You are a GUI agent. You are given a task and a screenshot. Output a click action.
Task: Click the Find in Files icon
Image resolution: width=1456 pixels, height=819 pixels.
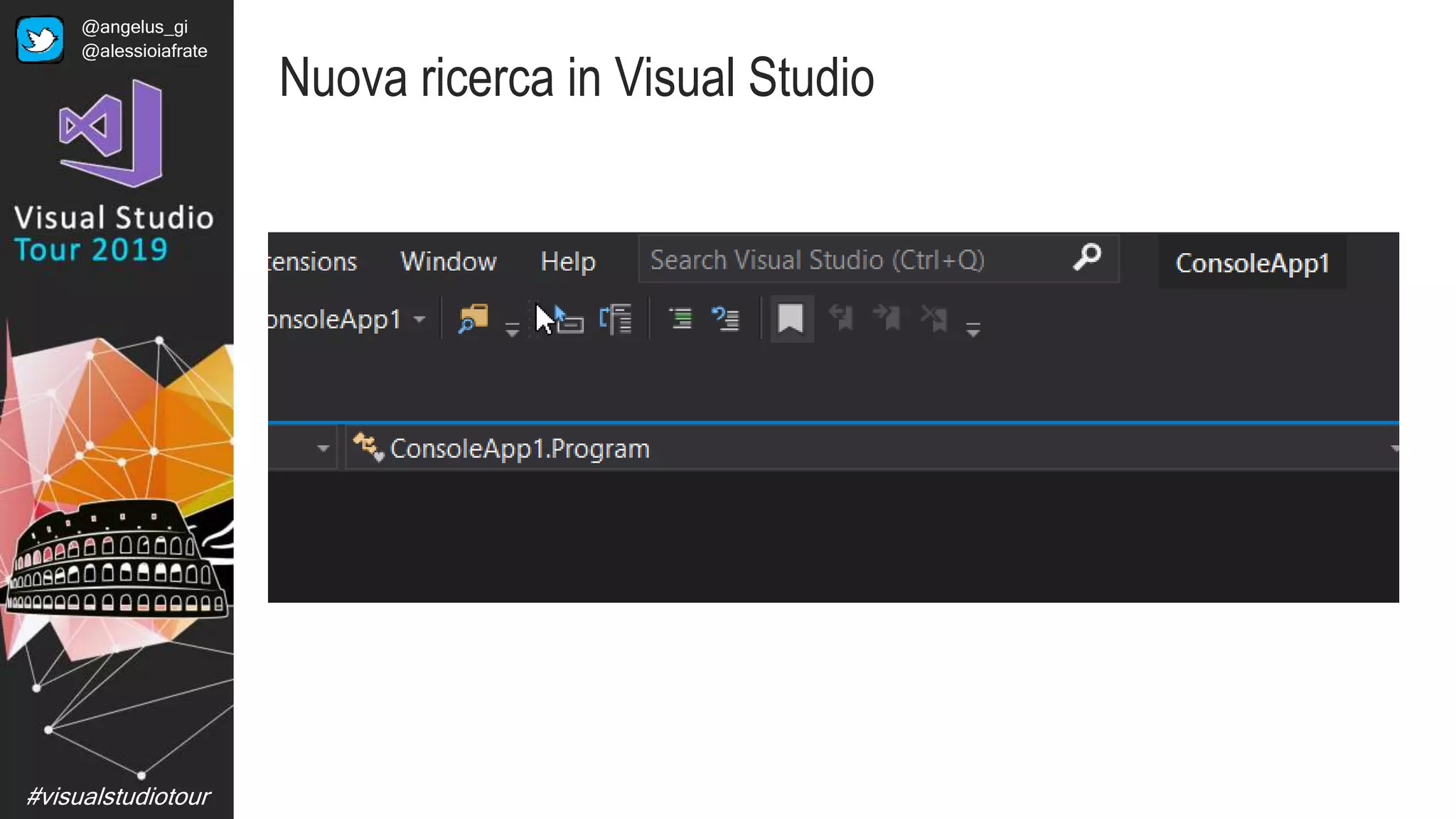pyautogui.click(x=473, y=319)
